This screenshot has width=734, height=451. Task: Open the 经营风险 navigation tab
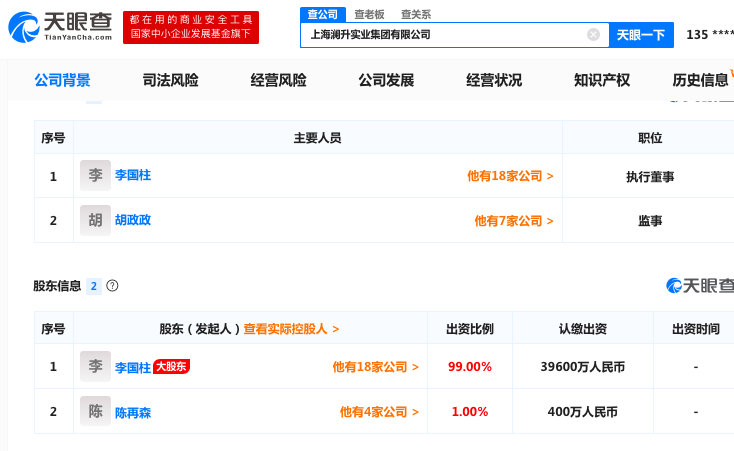point(278,81)
